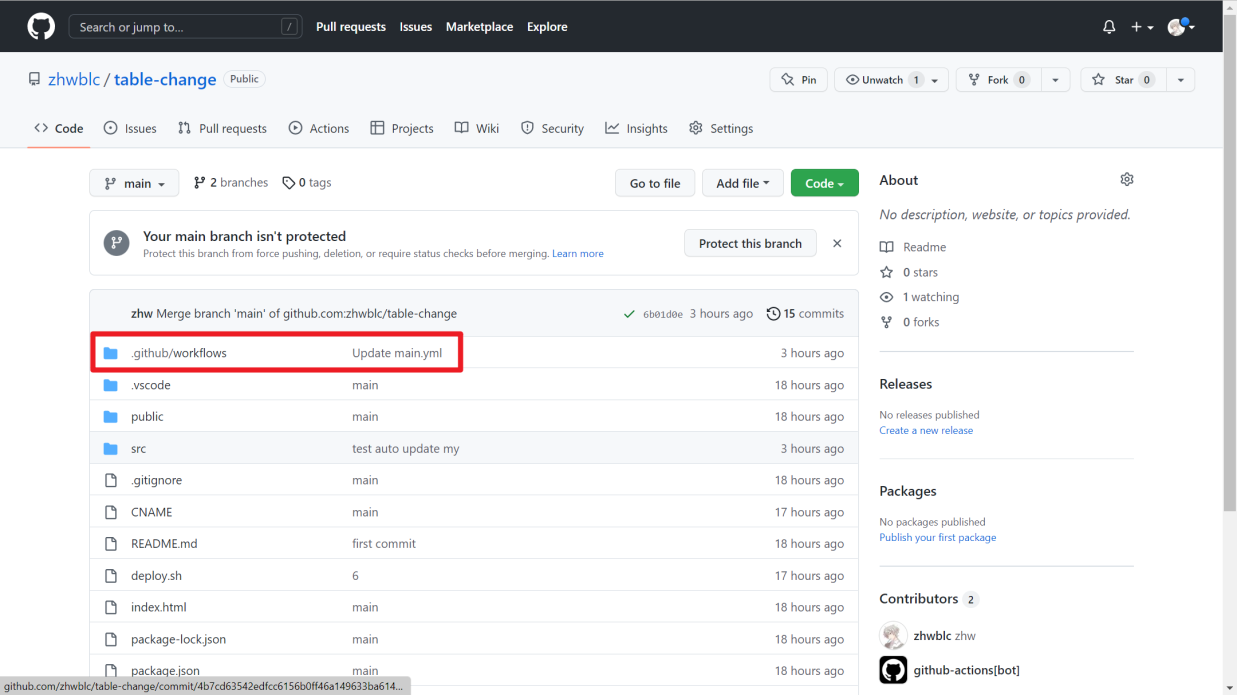View the 2 branches link
The image size is (1237, 695).
(231, 183)
